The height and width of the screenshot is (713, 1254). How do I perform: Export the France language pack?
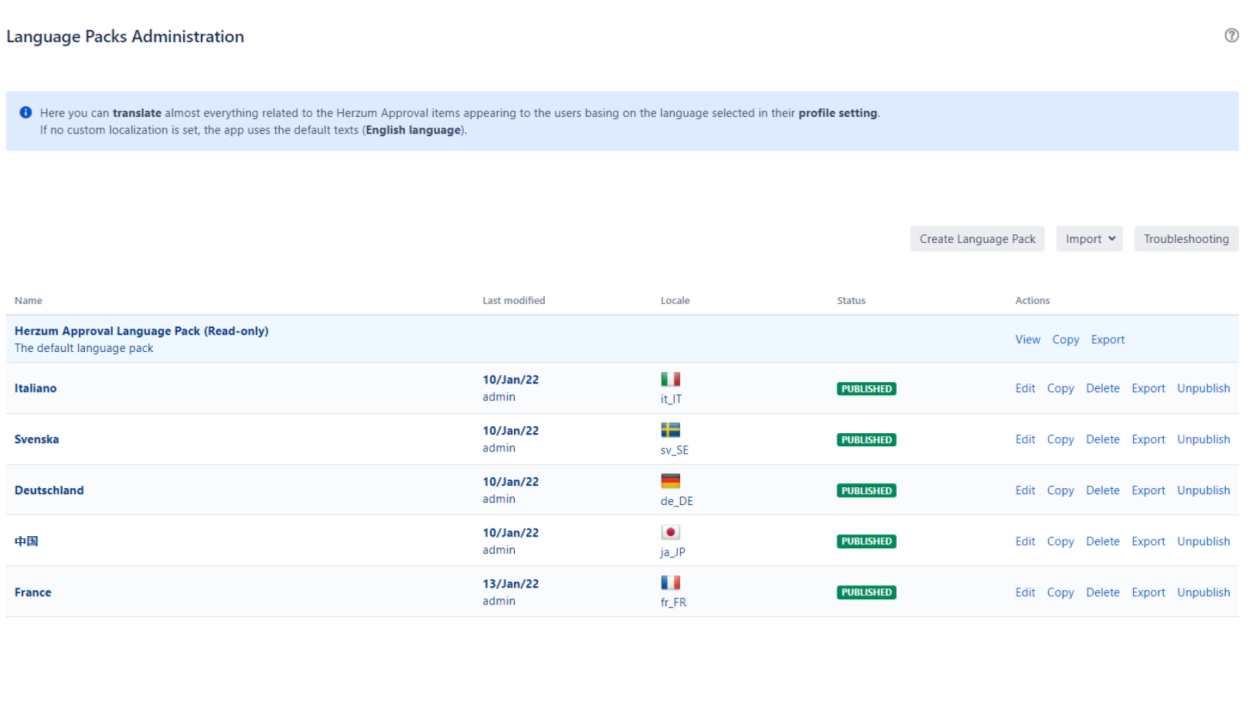pos(1148,593)
